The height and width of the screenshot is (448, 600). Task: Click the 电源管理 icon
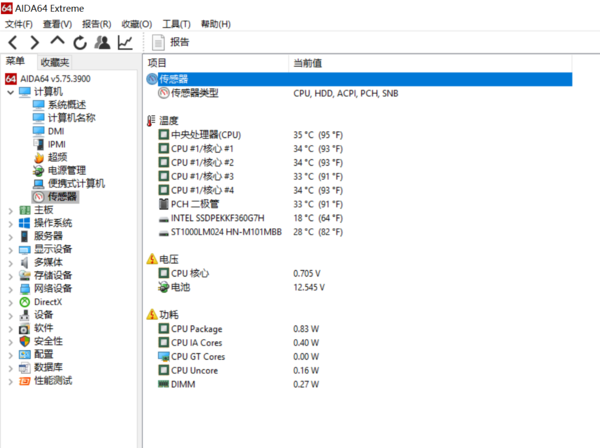click(x=39, y=171)
